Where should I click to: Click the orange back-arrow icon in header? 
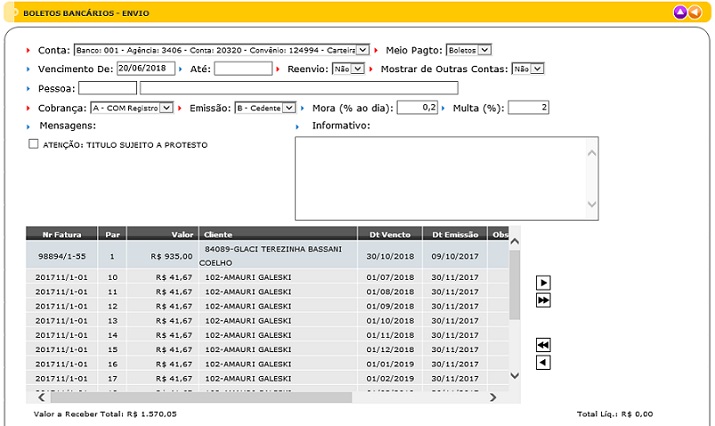tap(695, 12)
